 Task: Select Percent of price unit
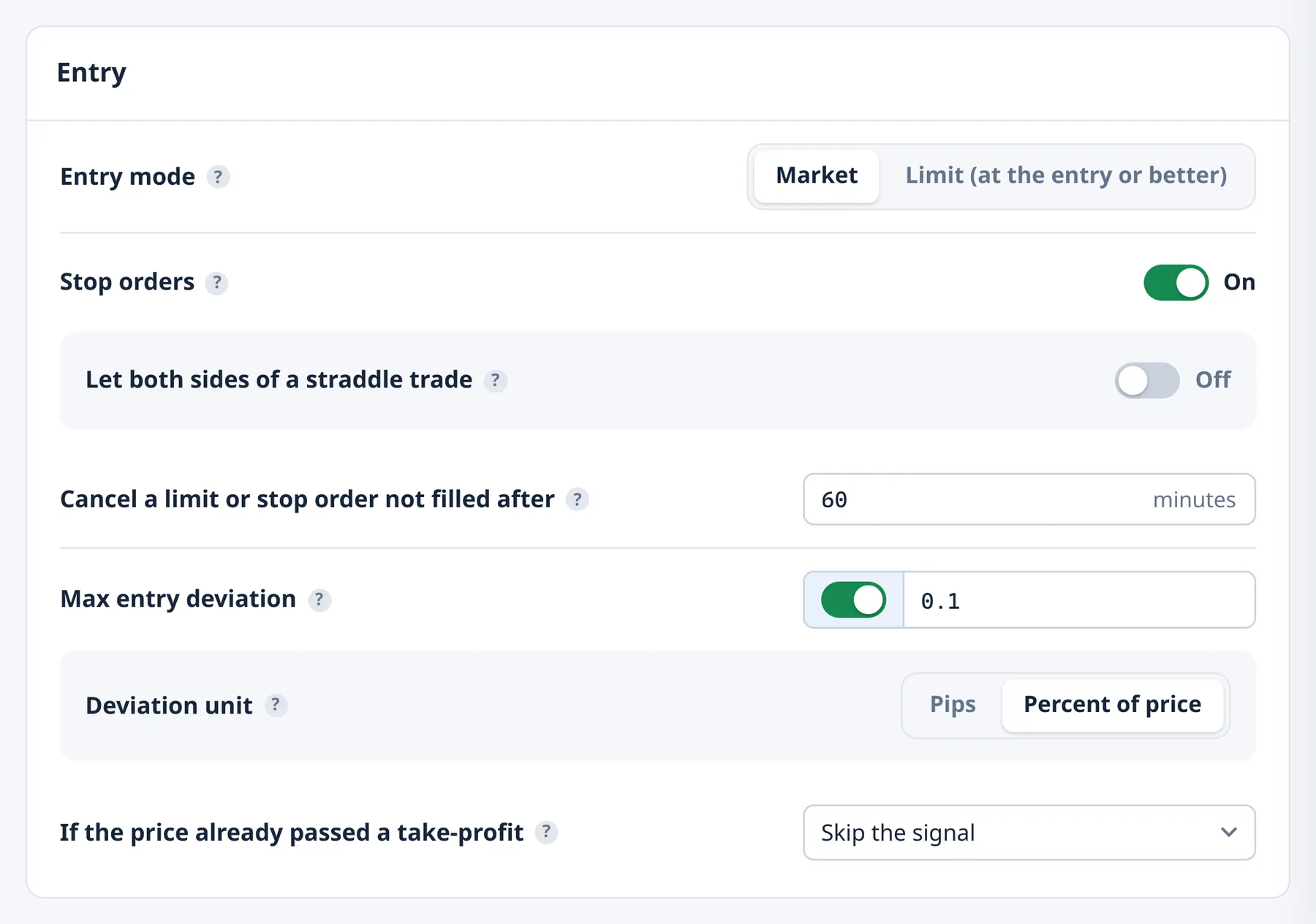coord(1112,705)
